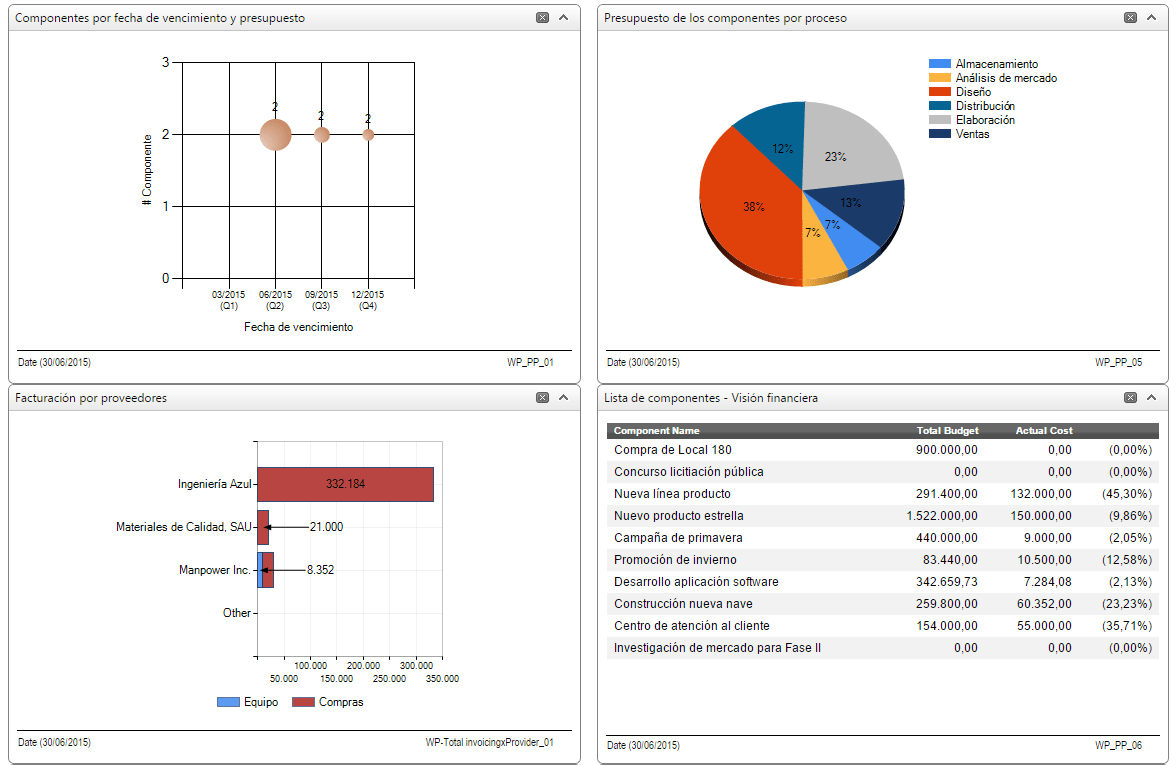Click the "Total Budget" column header
Screen dimensions: 1176x765
[946, 430]
